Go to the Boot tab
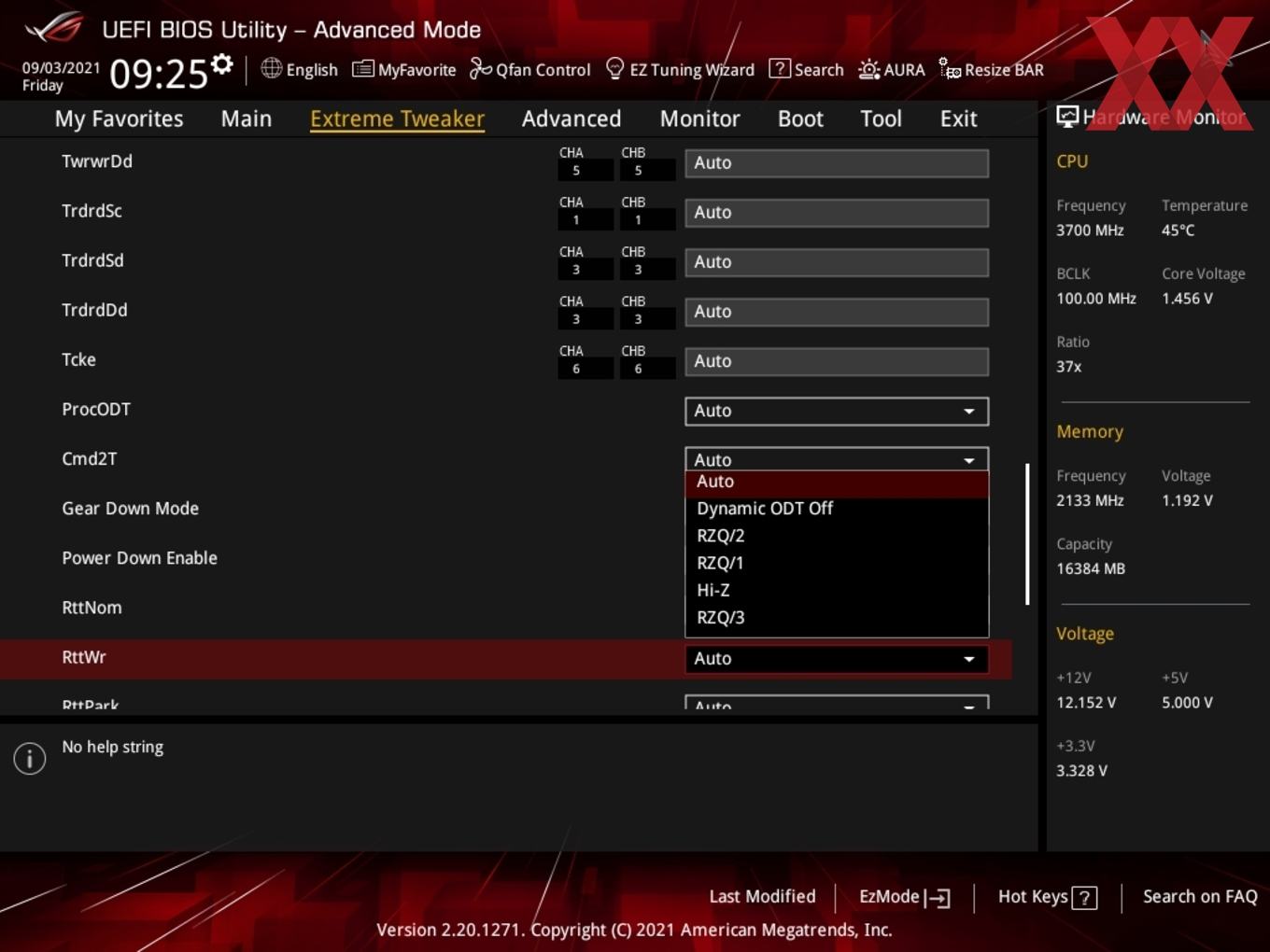Viewport: 1270px width, 952px height. click(x=800, y=119)
